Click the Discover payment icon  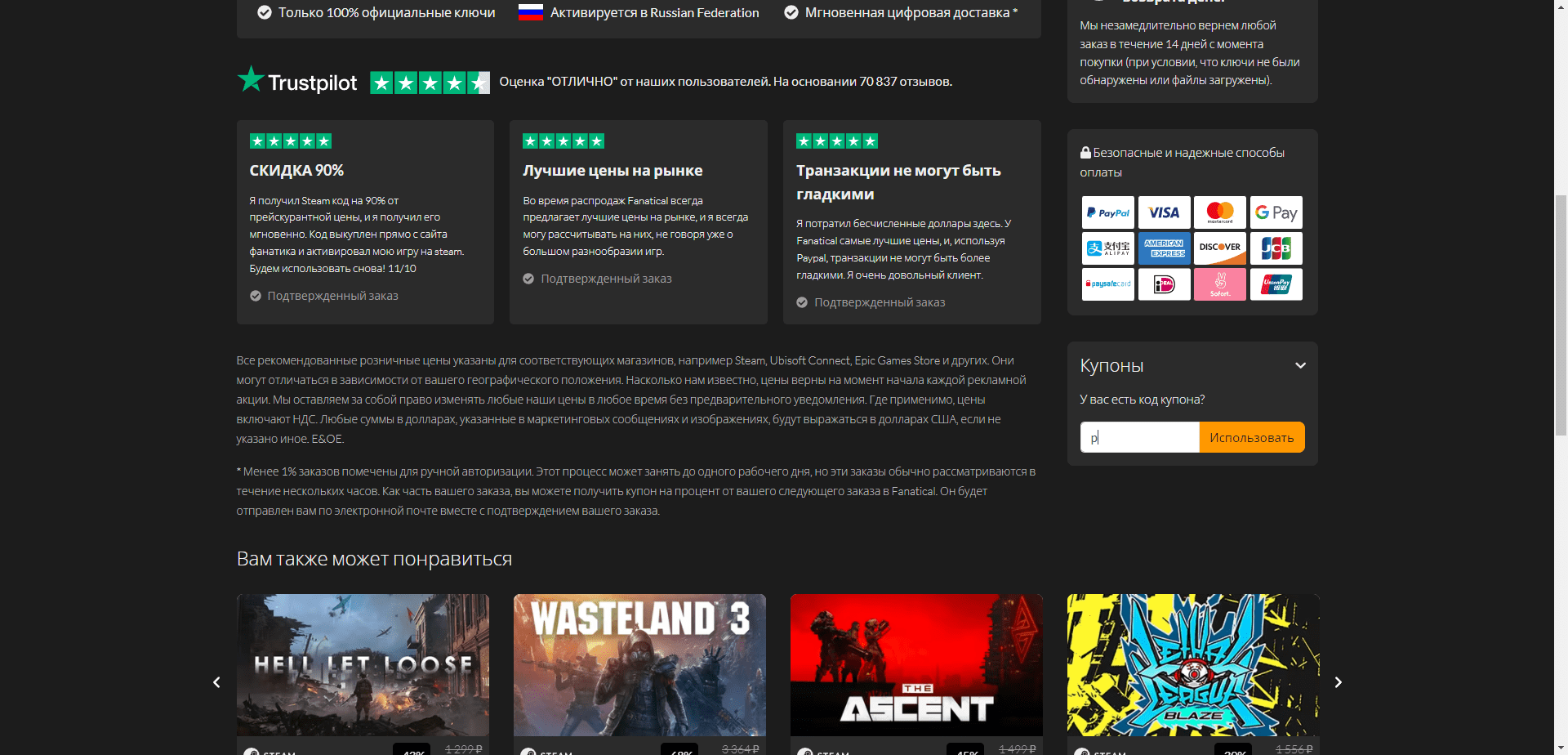1220,248
